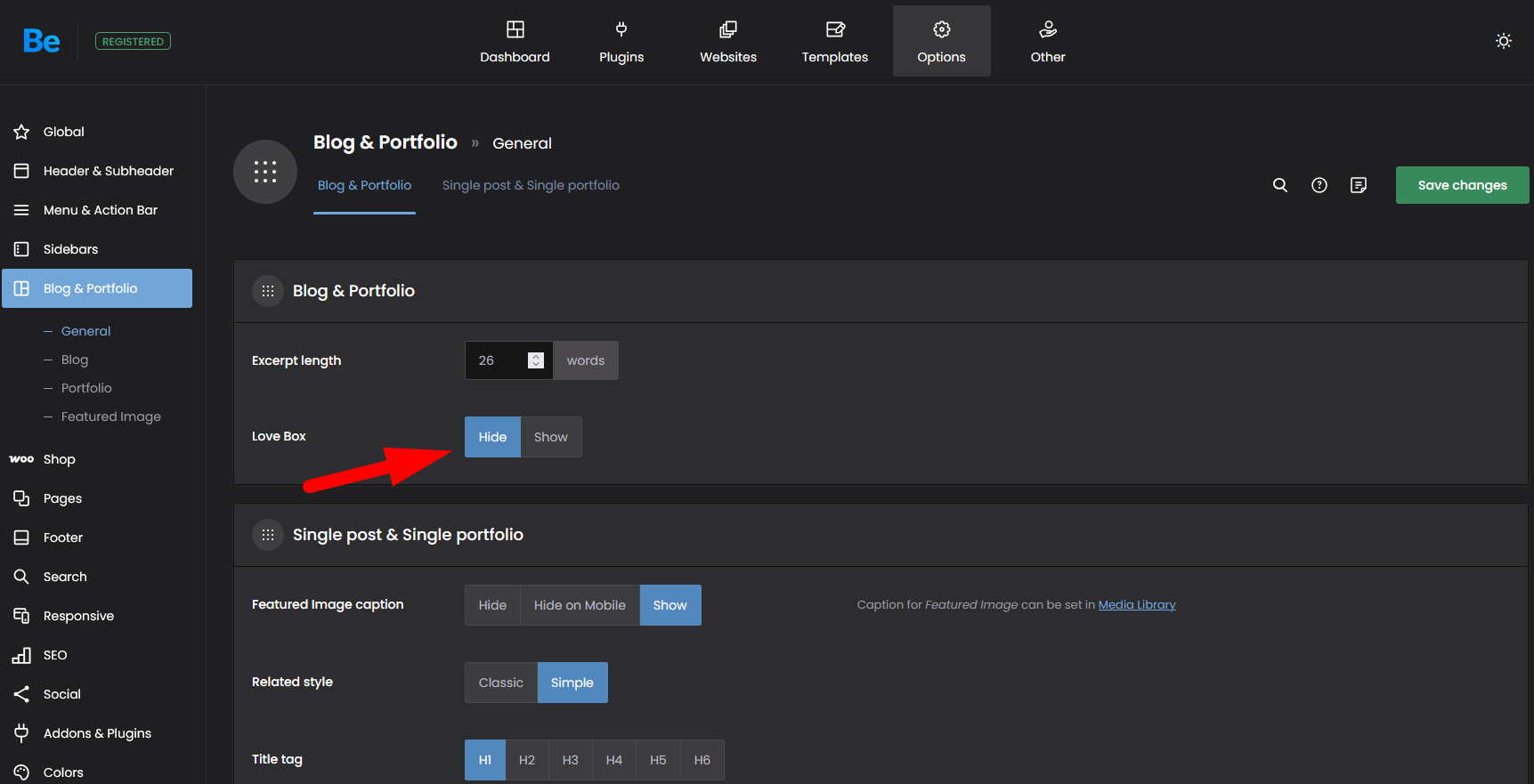This screenshot has height=784, width=1534.
Task: Expand Header & Subheader sidebar section
Action: tap(108, 171)
